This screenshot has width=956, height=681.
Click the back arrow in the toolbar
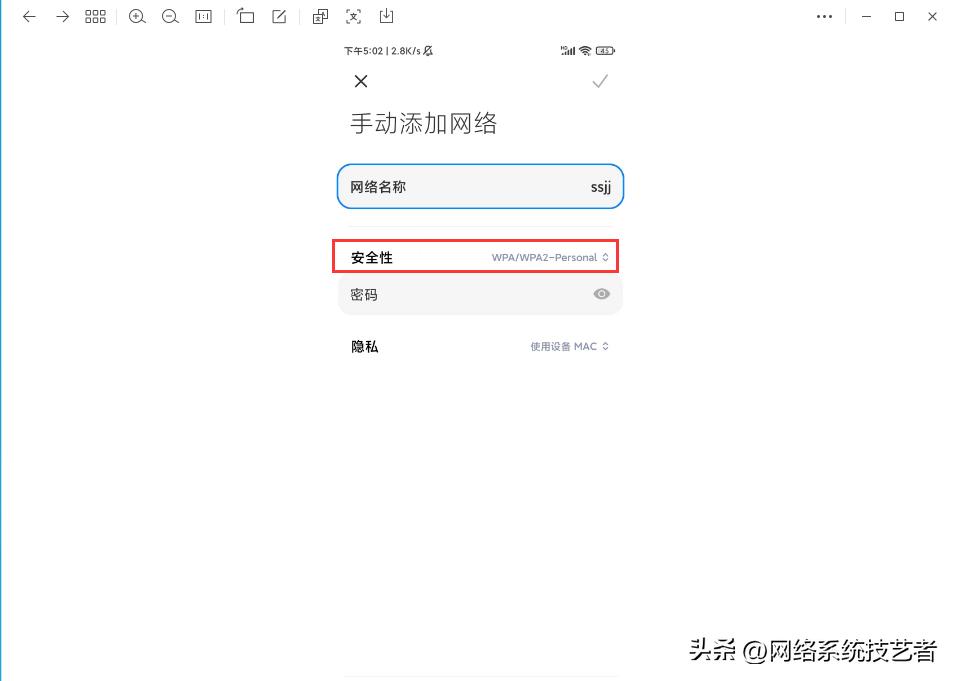click(x=29, y=16)
